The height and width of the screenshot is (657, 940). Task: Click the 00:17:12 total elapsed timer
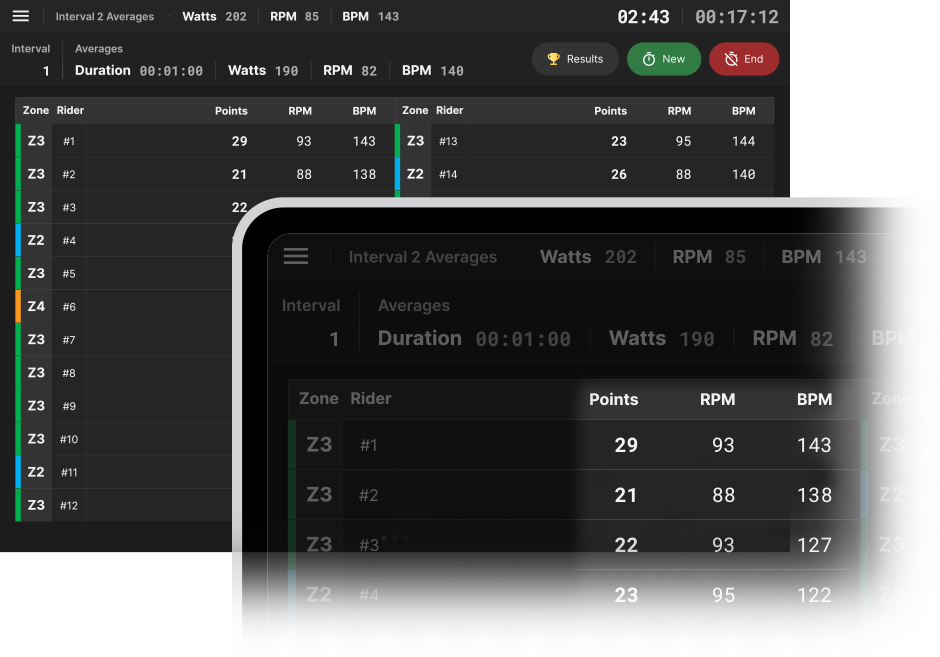pyautogui.click(x=737, y=17)
